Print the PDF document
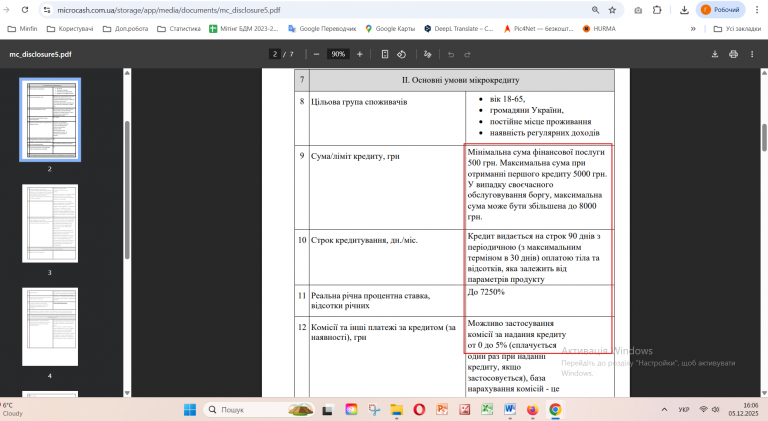This screenshot has height=421, width=768. pos(733,54)
